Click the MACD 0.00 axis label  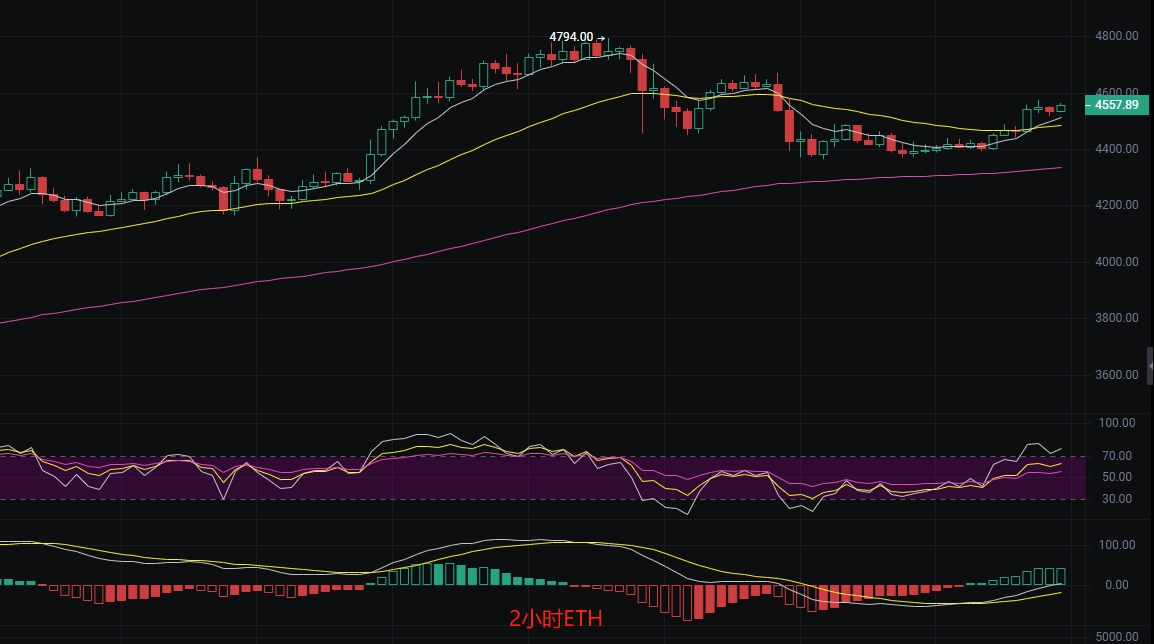click(x=1116, y=585)
